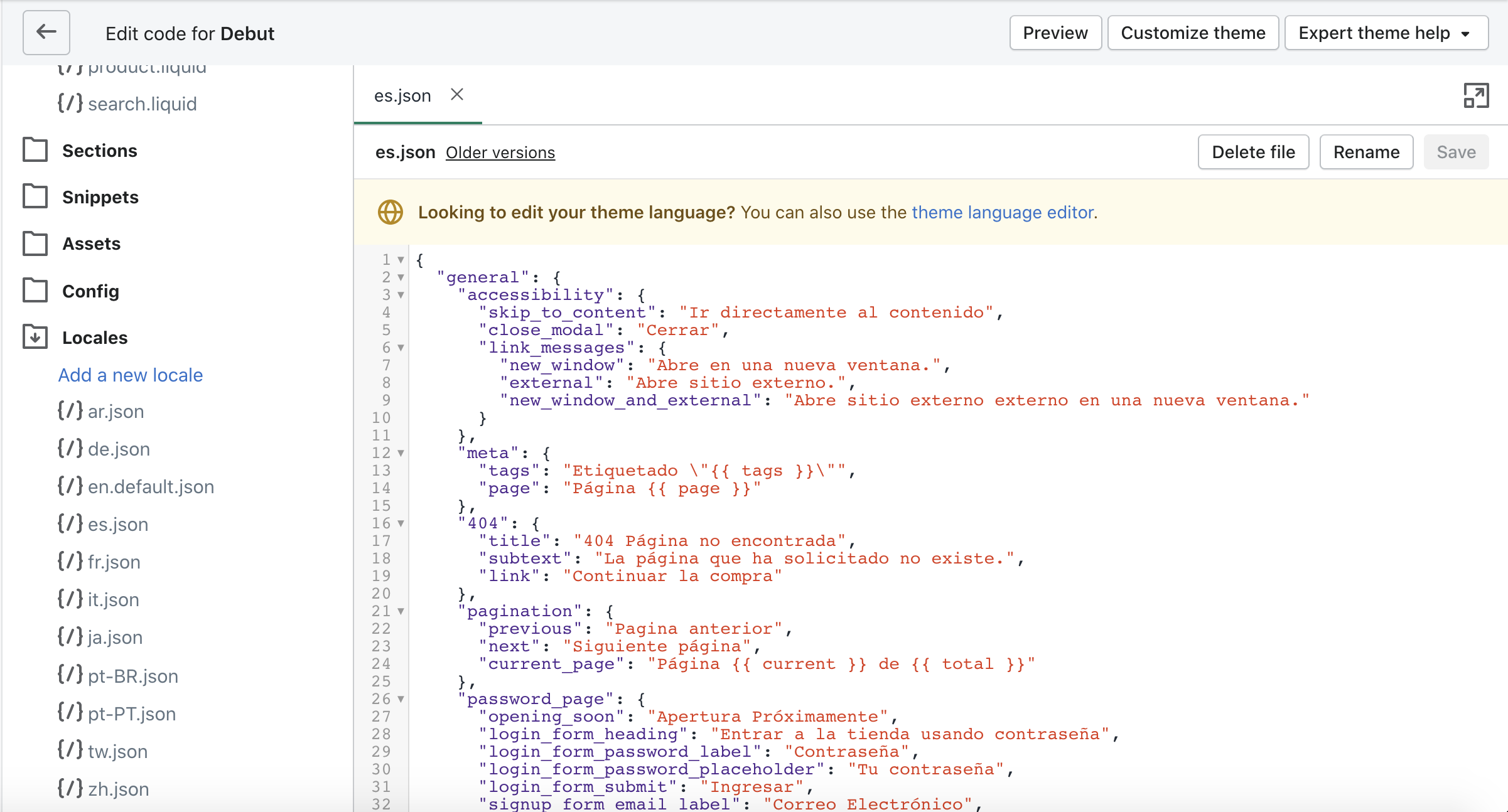
Task: Fold the link_messages block at line 6
Action: [x=401, y=348]
